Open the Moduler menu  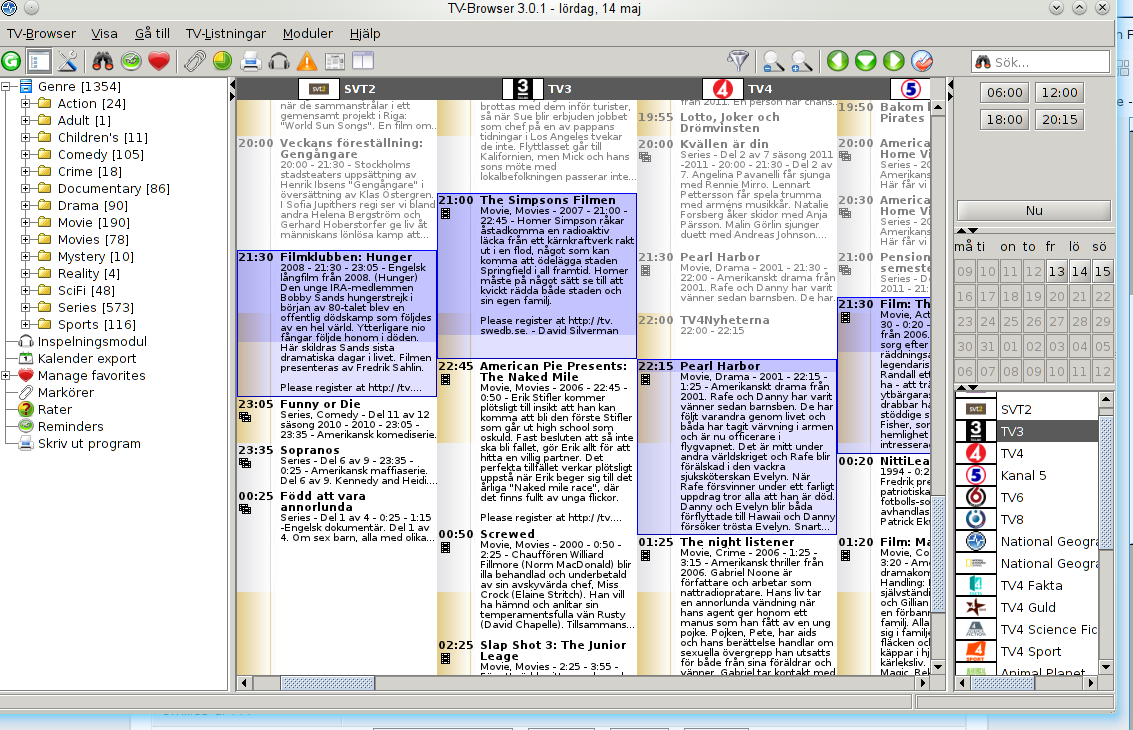coord(308,33)
